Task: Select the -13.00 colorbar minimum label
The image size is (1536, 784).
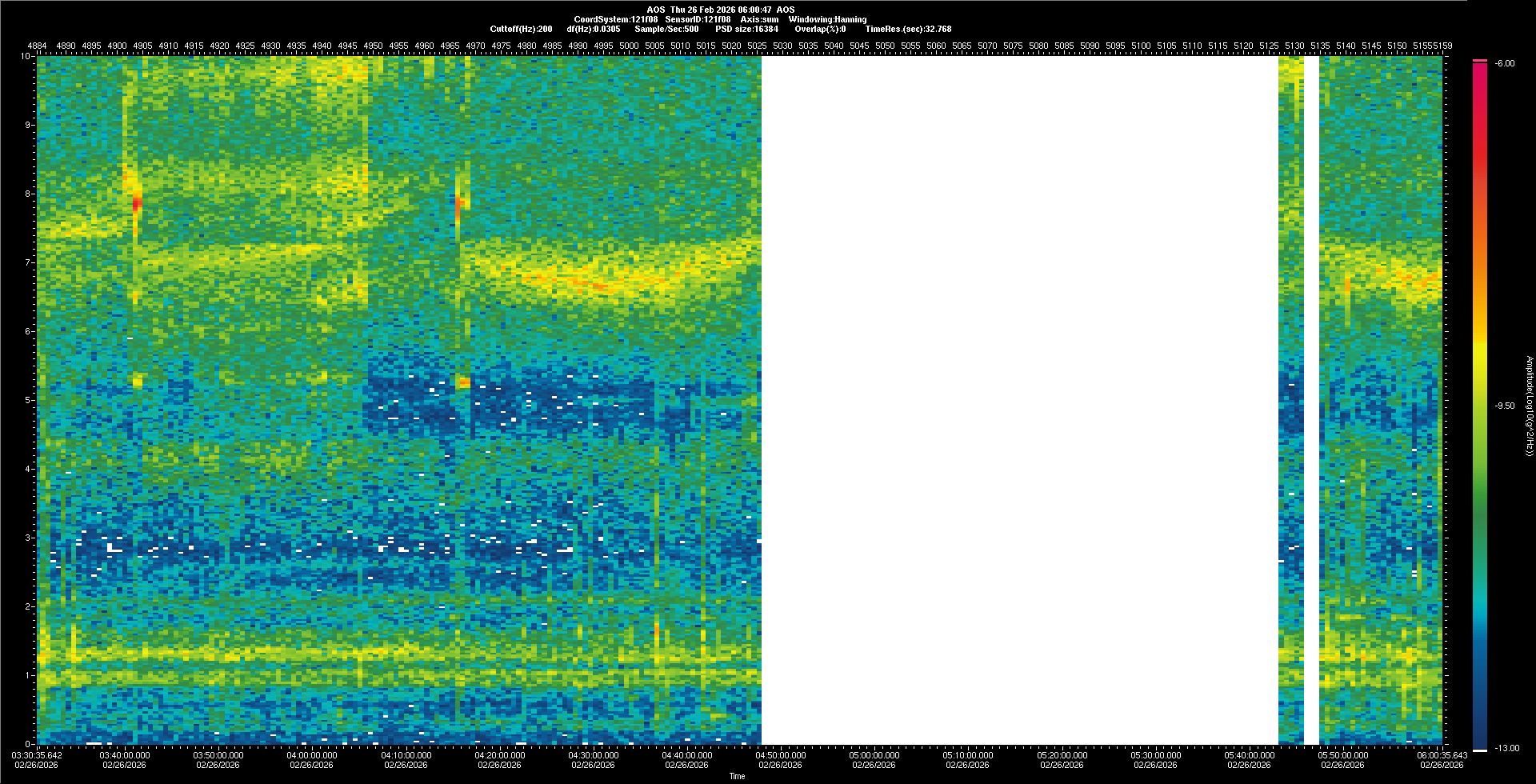Action: (x=1507, y=748)
